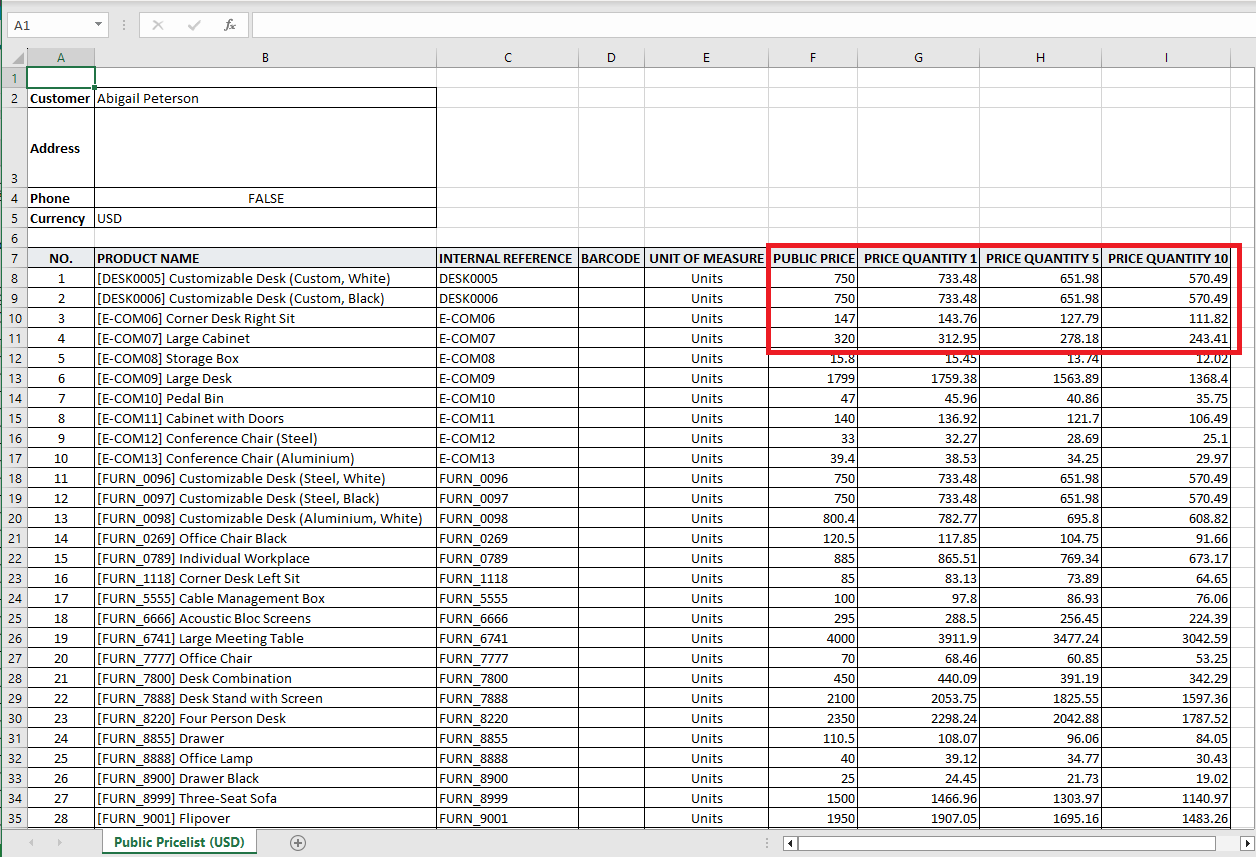The image size is (1259, 857).
Task: Click the next sheet navigation arrow
Action: [59, 843]
